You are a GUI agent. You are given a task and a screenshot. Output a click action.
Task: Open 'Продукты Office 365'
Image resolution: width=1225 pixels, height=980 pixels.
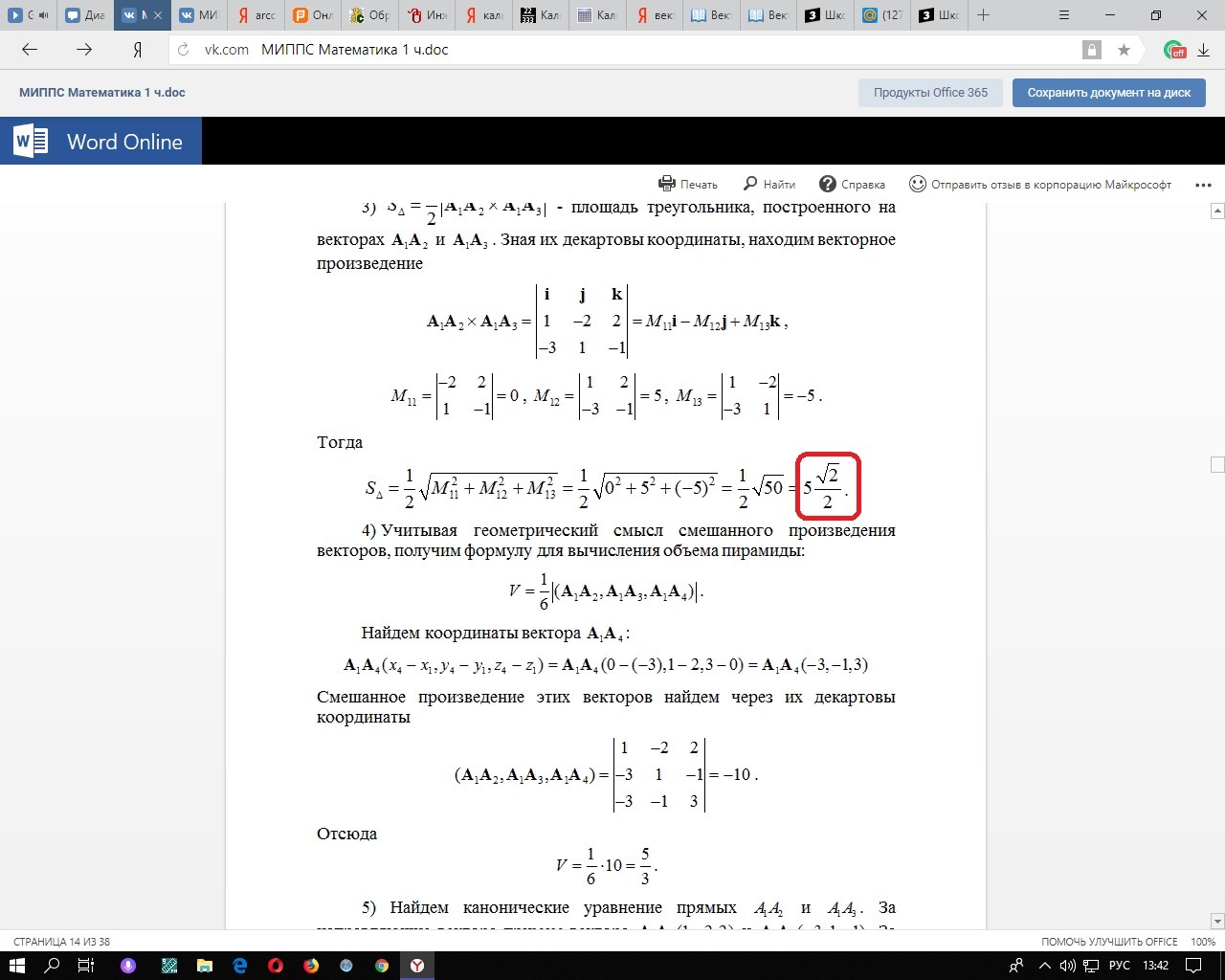coord(930,93)
